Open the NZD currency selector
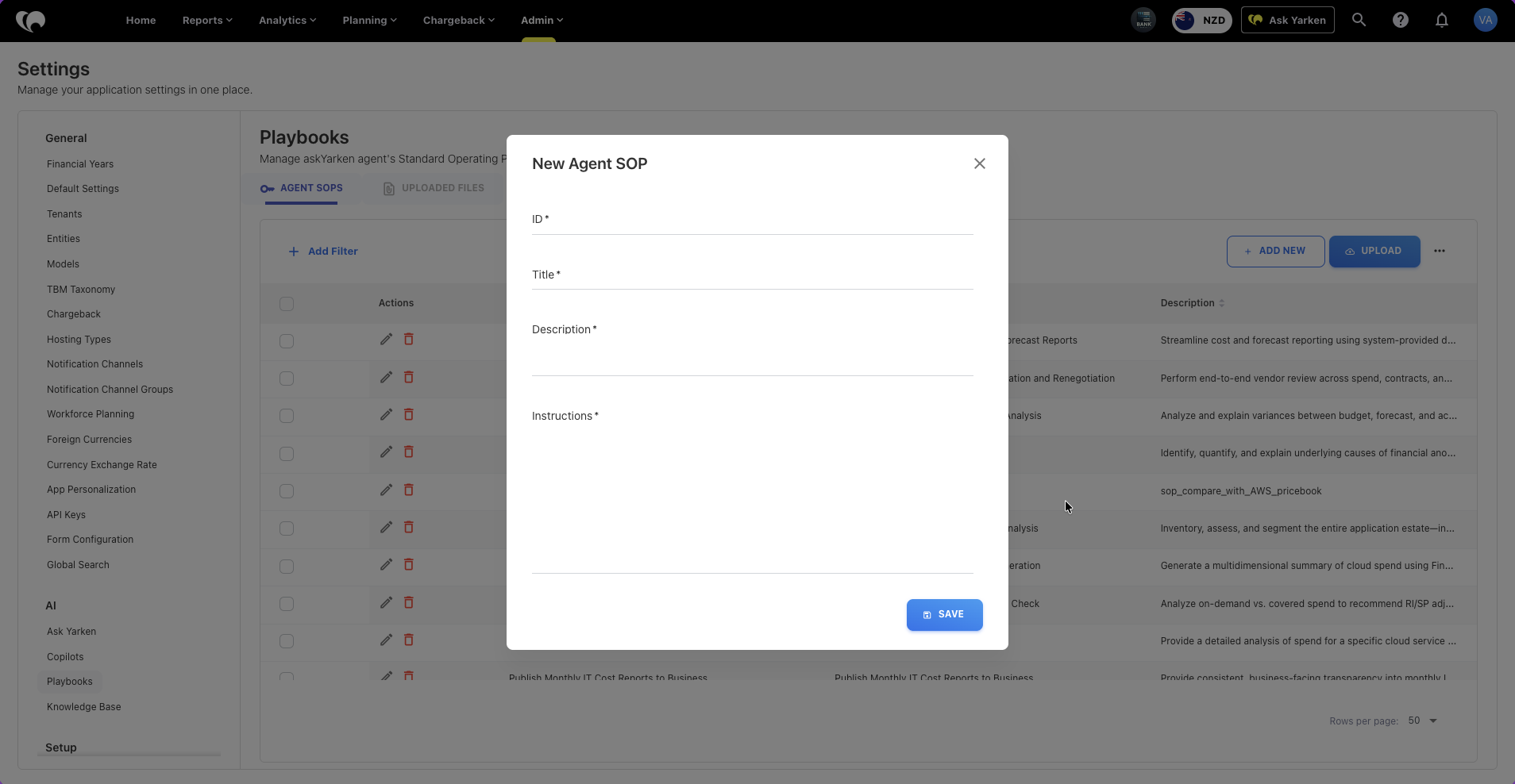This screenshot has height=784, width=1515. (x=1201, y=20)
